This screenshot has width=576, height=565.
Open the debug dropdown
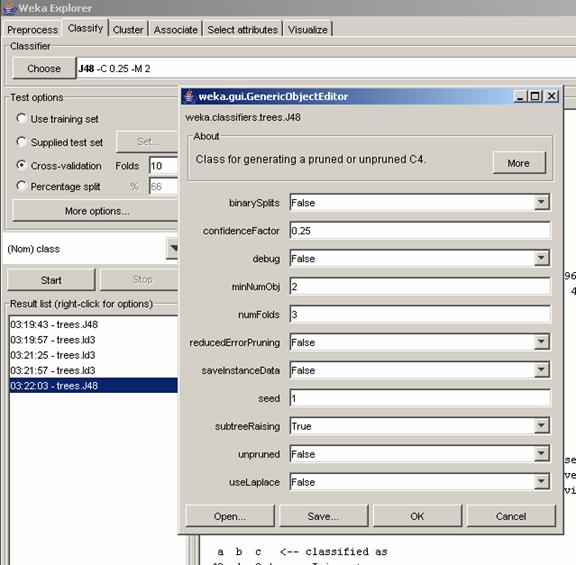tap(541, 258)
